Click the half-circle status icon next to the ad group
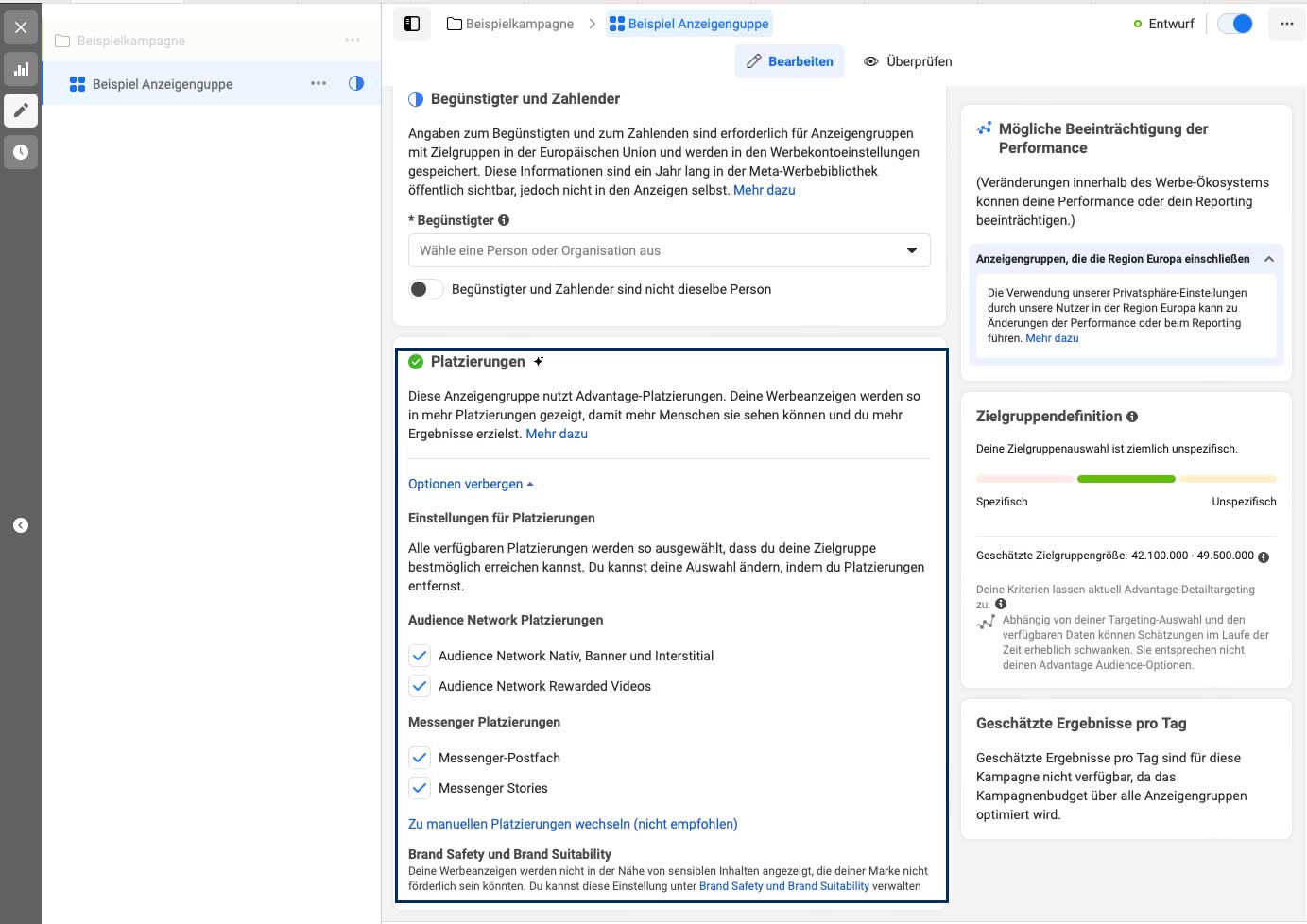The image size is (1307, 924). [x=355, y=83]
